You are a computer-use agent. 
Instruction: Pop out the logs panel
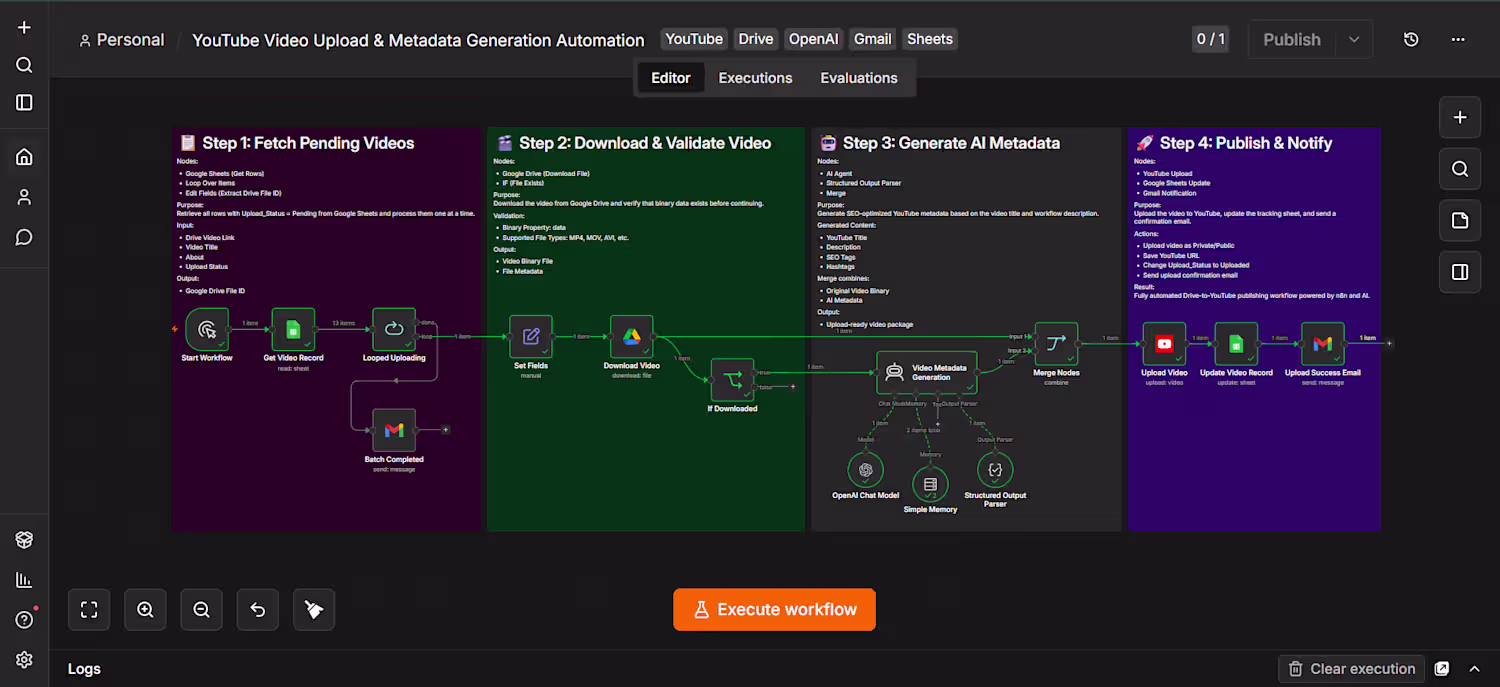(x=1442, y=669)
